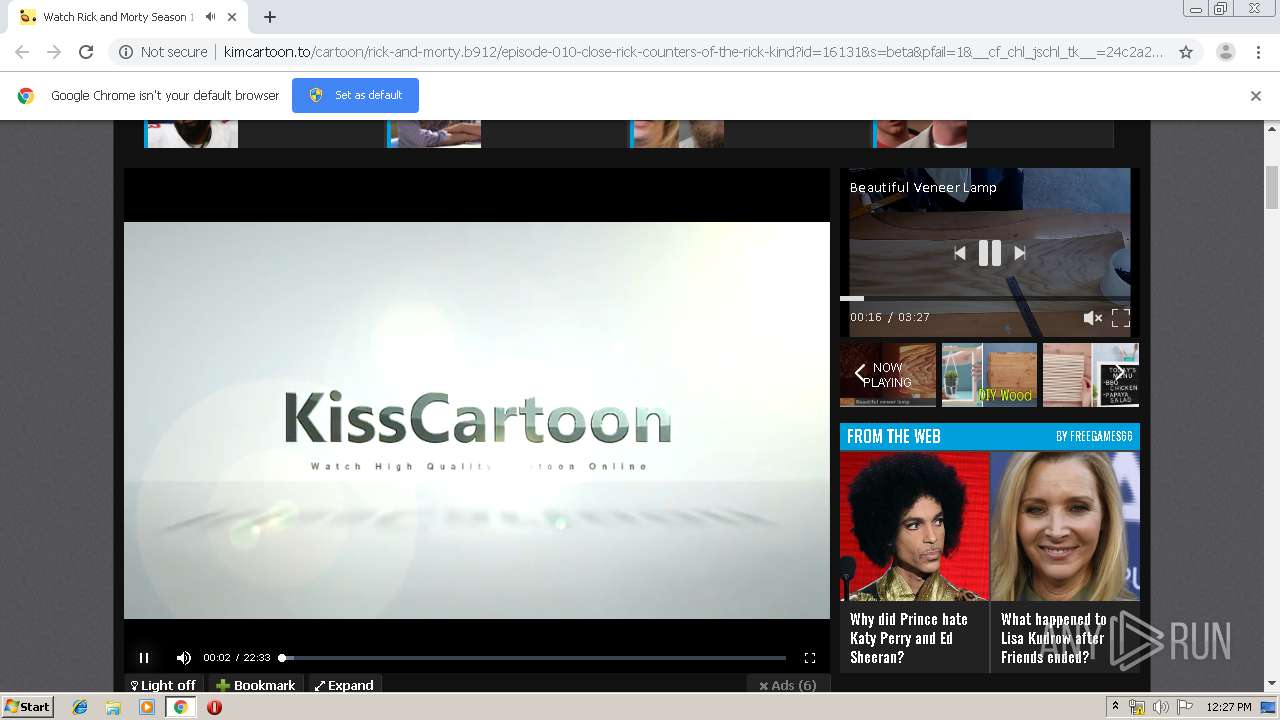This screenshot has height=720, width=1280.
Task: Switch to Chrome in the taskbar
Action: pos(180,707)
